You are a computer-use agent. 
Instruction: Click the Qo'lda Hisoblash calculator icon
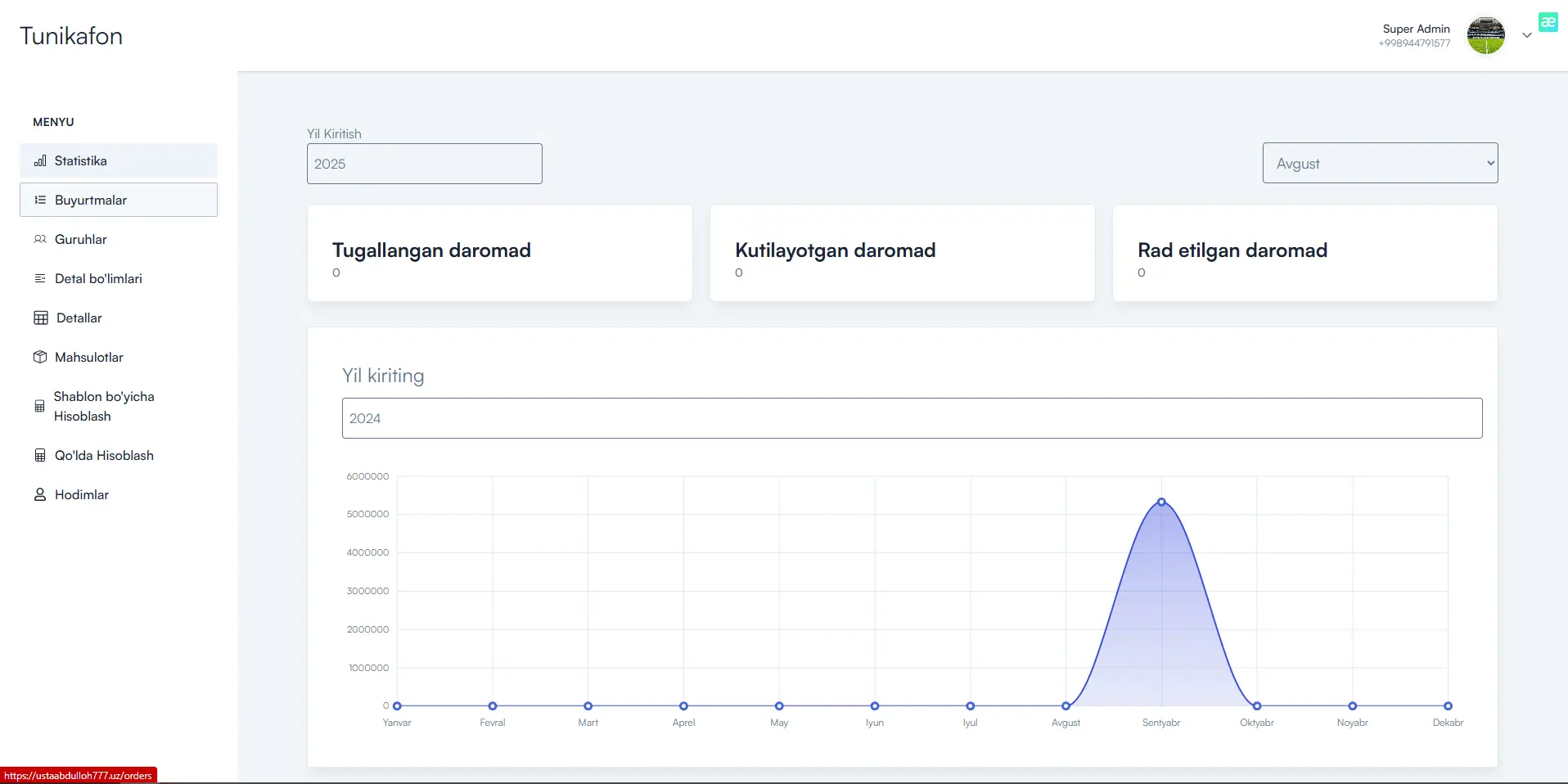point(40,456)
